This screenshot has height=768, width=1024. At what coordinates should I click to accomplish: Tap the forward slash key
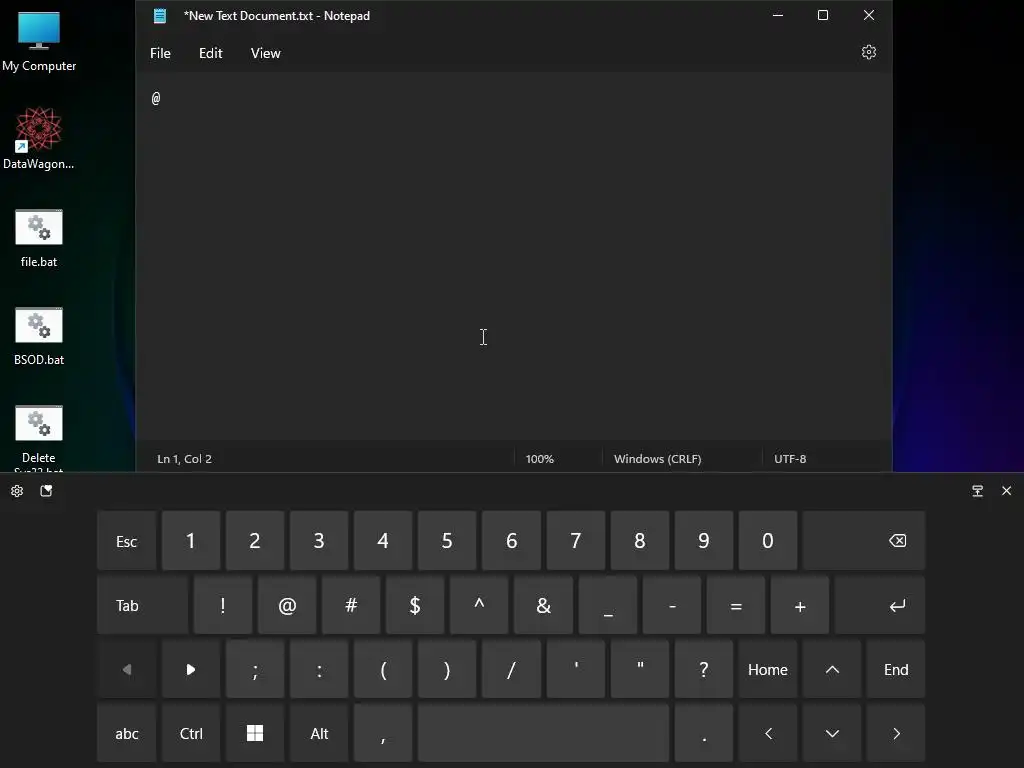click(511, 669)
